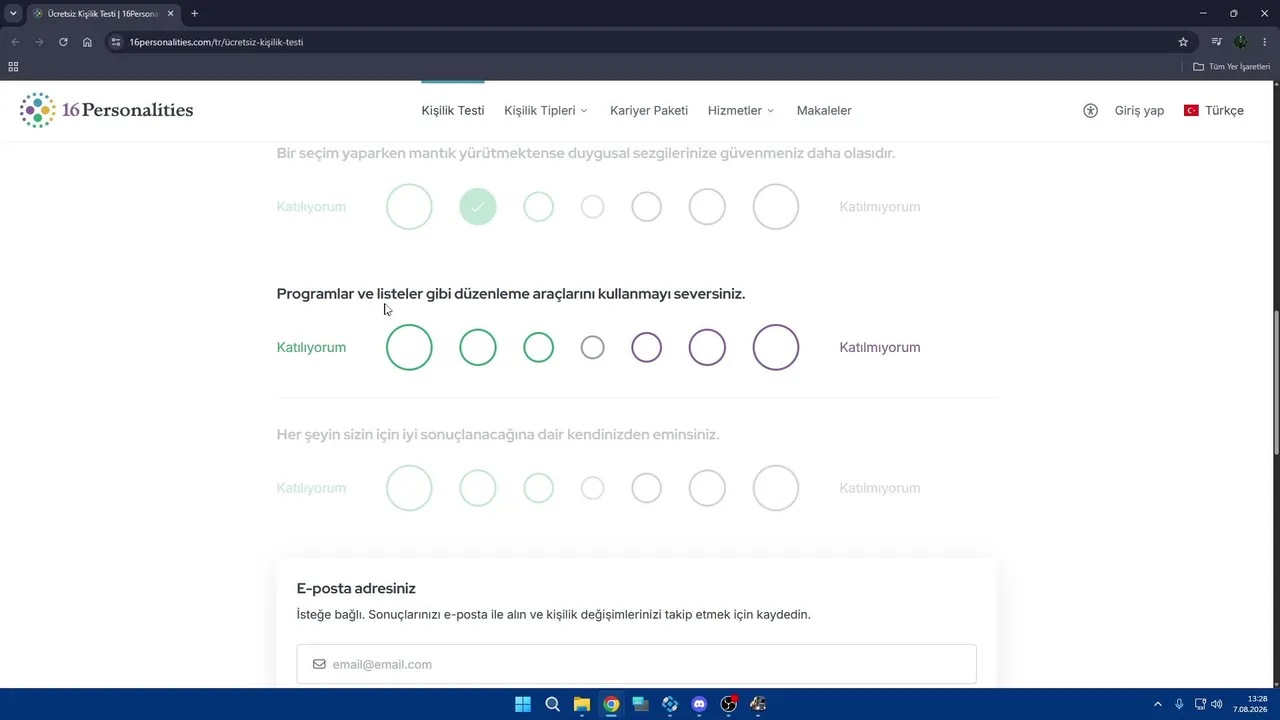Image resolution: width=1280 pixels, height=720 pixels.
Task: Select second disagree circle for Programlar ve listeler
Action: pos(707,347)
